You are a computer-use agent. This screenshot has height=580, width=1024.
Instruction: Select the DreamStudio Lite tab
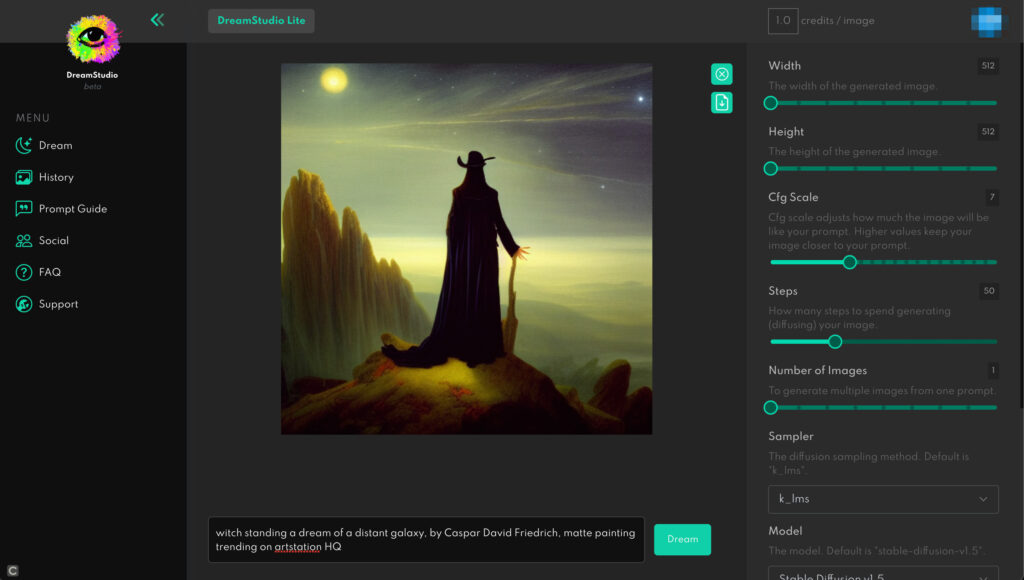[261, 21]
